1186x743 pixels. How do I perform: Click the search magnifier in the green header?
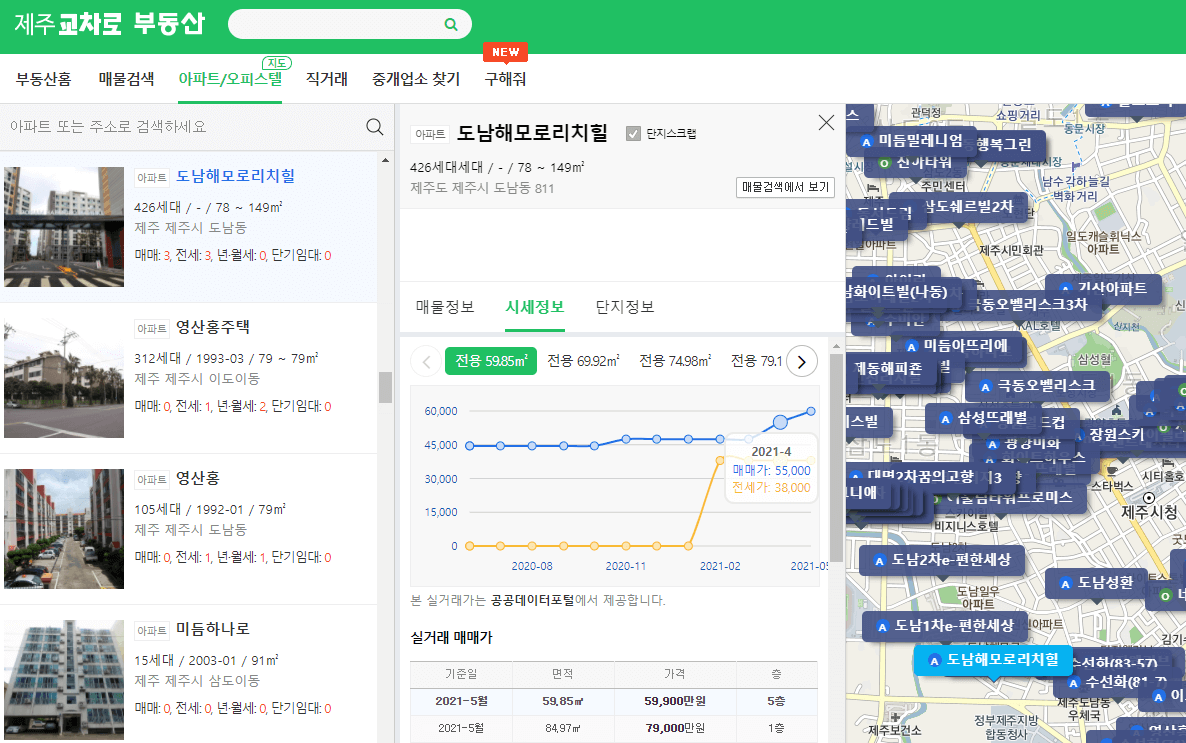(450, 23)
